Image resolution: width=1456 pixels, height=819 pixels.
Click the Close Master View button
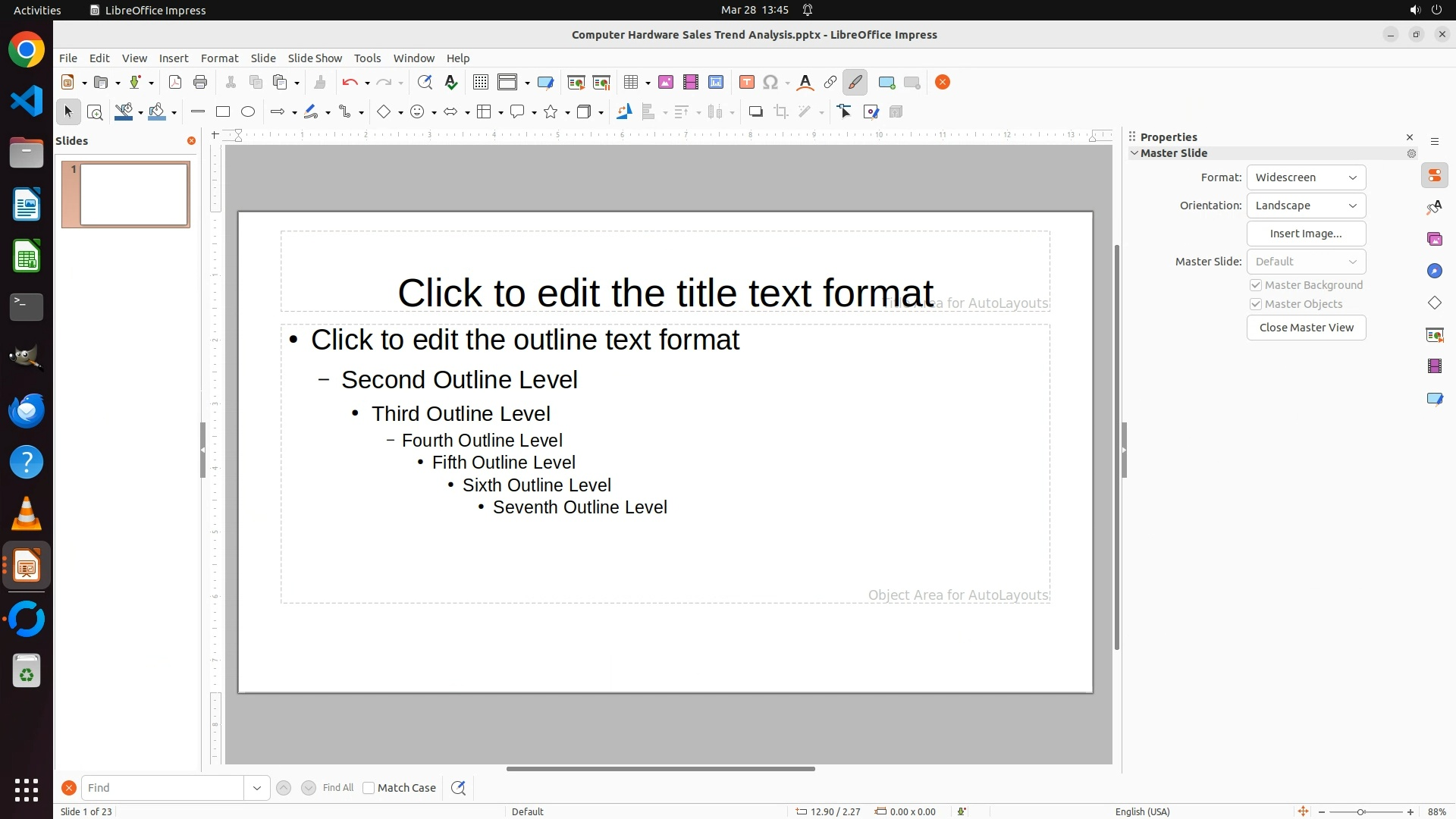coord(1306,328)
